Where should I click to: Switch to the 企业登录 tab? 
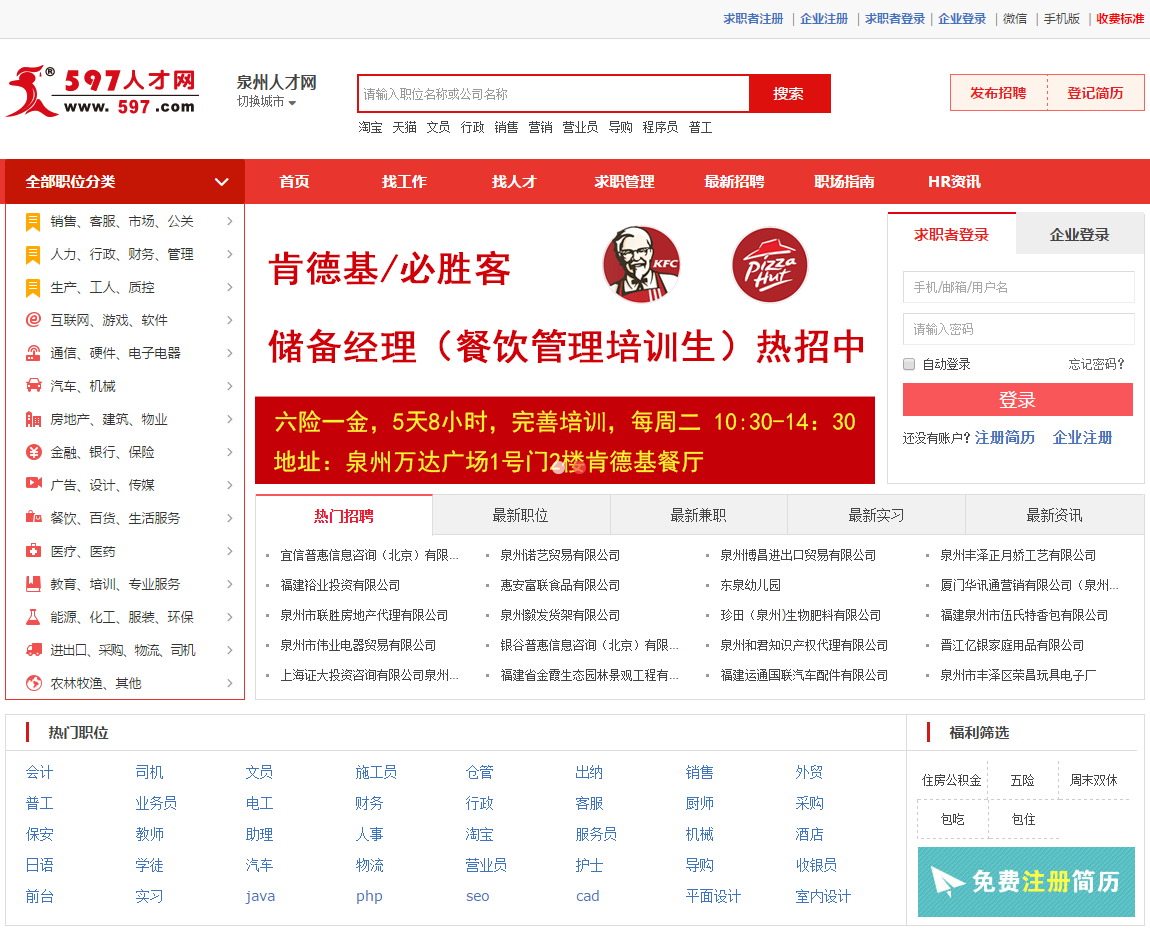click(x=1080, y=235)
